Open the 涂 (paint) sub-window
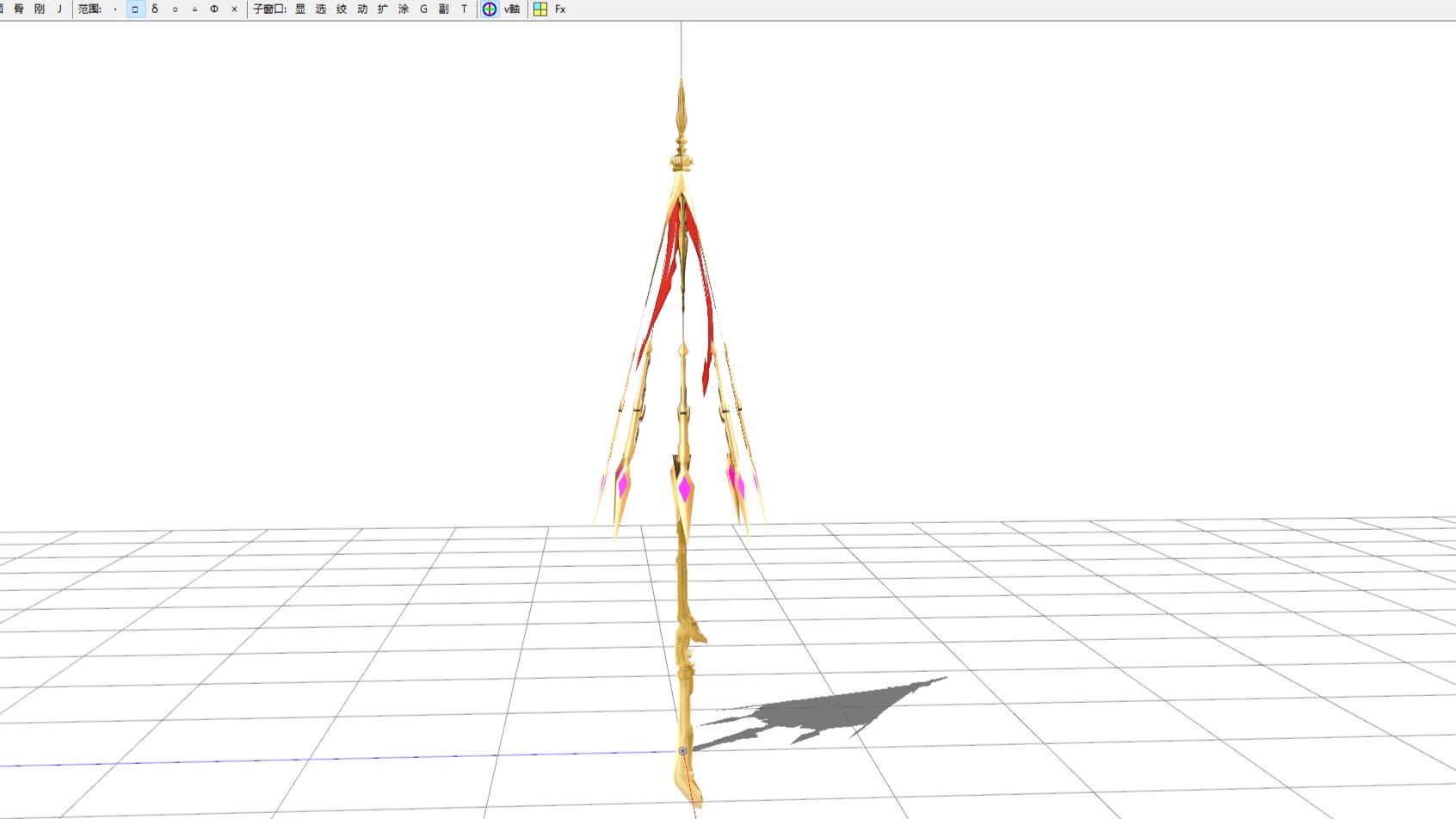 [x=404, y=9]
